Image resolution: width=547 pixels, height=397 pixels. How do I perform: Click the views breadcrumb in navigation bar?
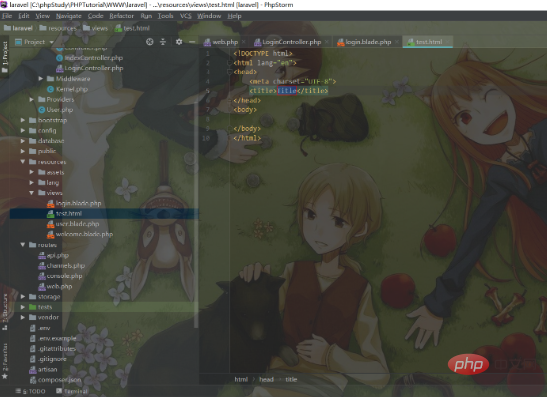pyautogui.click(x=96, y=28)
